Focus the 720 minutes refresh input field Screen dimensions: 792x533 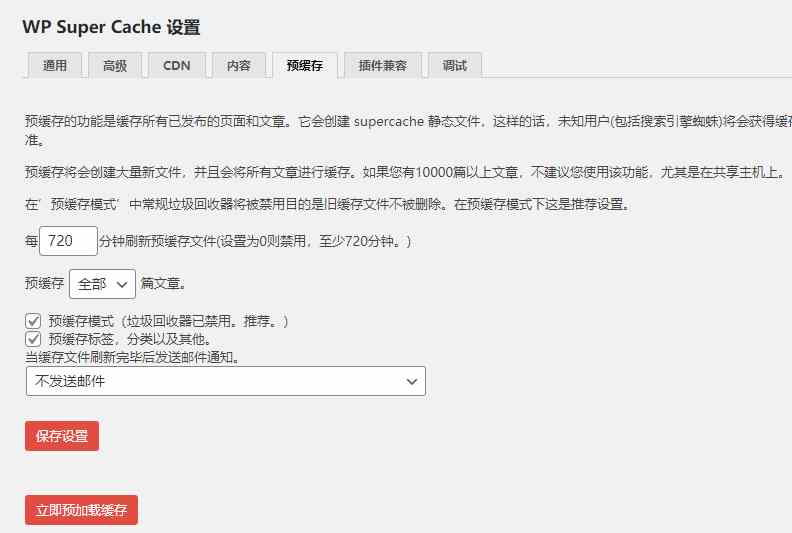pos(68,241)
